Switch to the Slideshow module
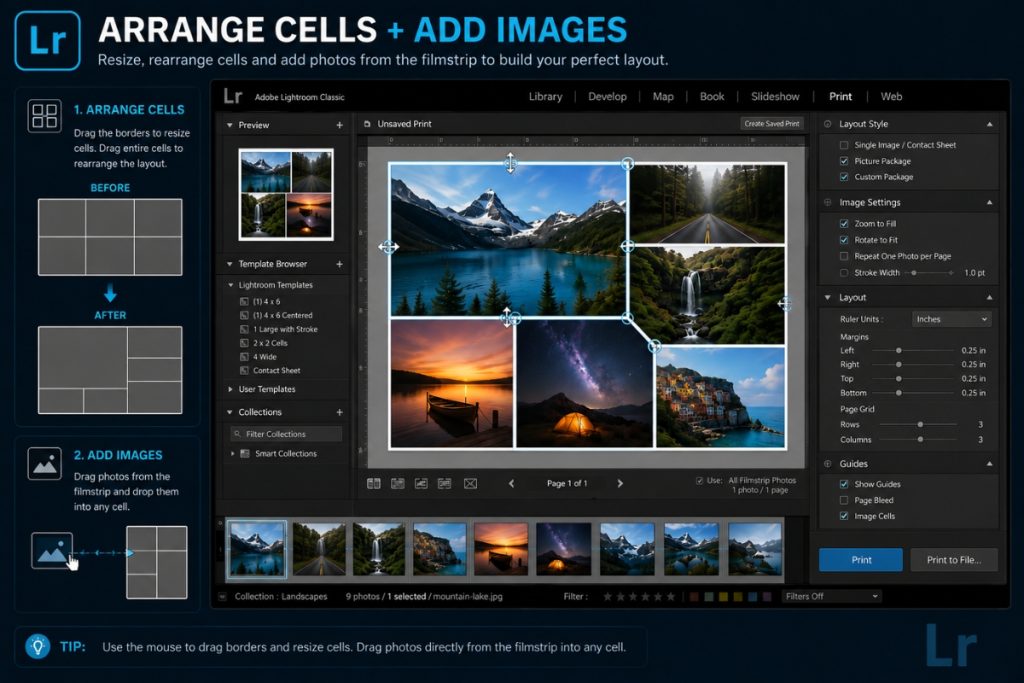 click(775, 96)
